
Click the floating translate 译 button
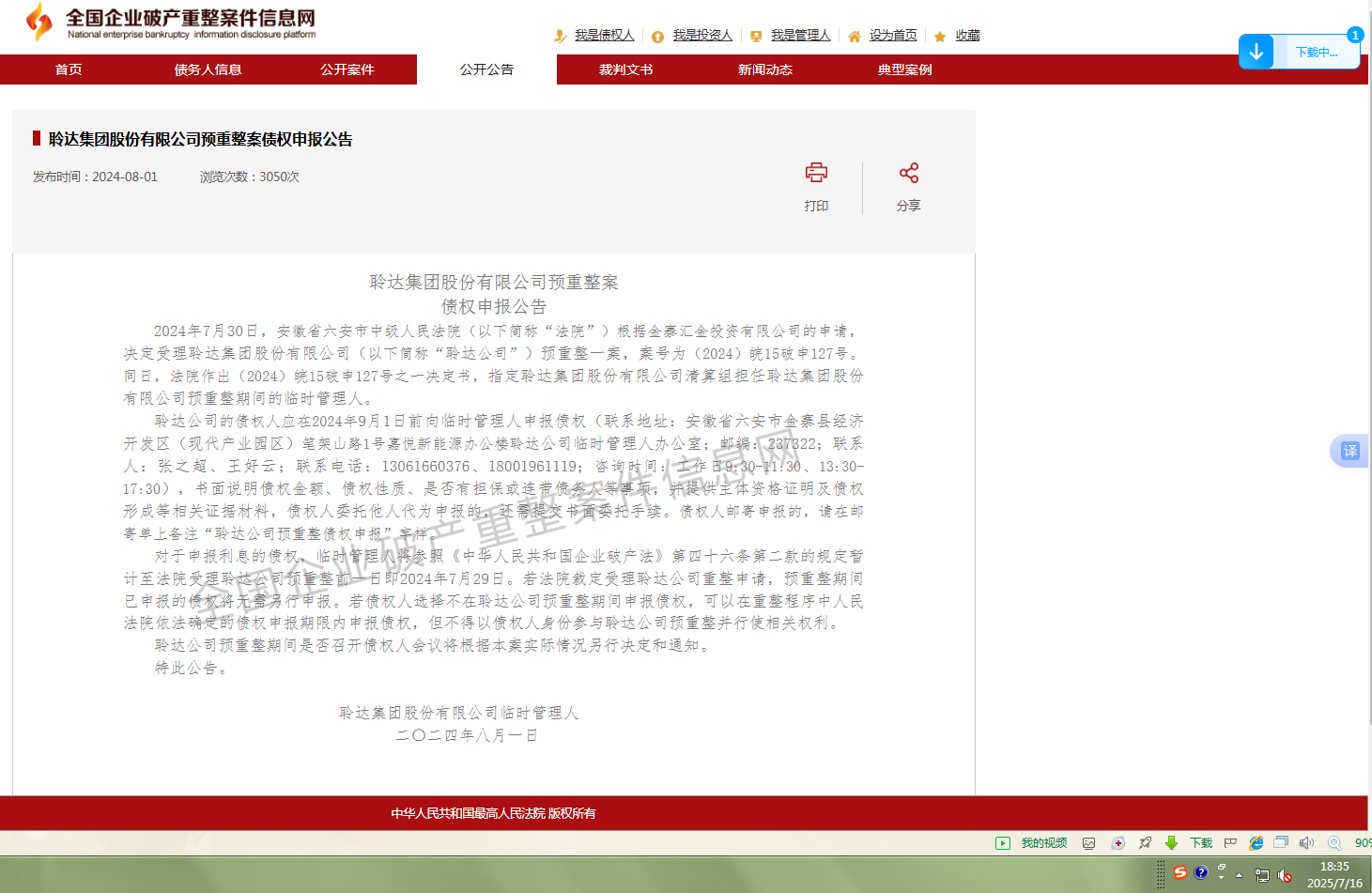pos(1349,451)
